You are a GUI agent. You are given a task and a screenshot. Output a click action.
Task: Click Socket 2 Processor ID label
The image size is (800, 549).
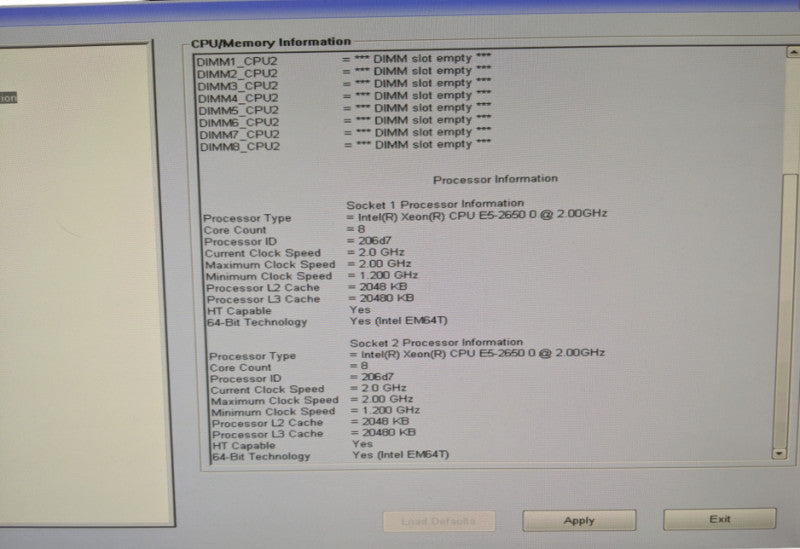(x=245, y=379)
